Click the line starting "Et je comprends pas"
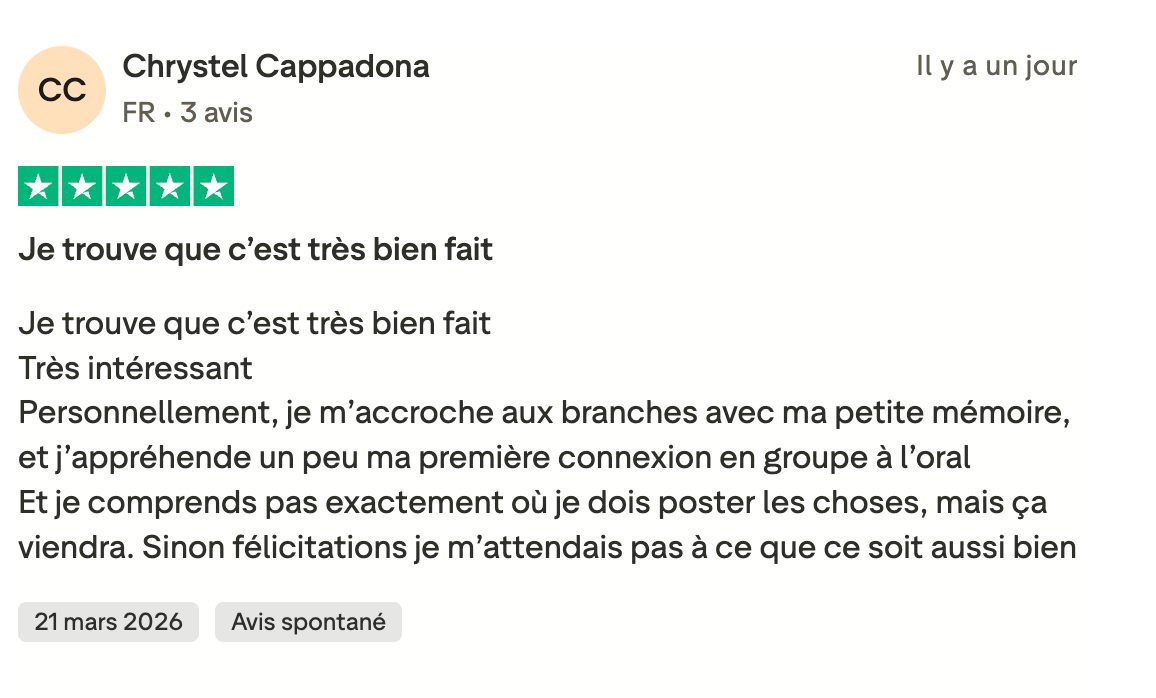 coord(533,503)
